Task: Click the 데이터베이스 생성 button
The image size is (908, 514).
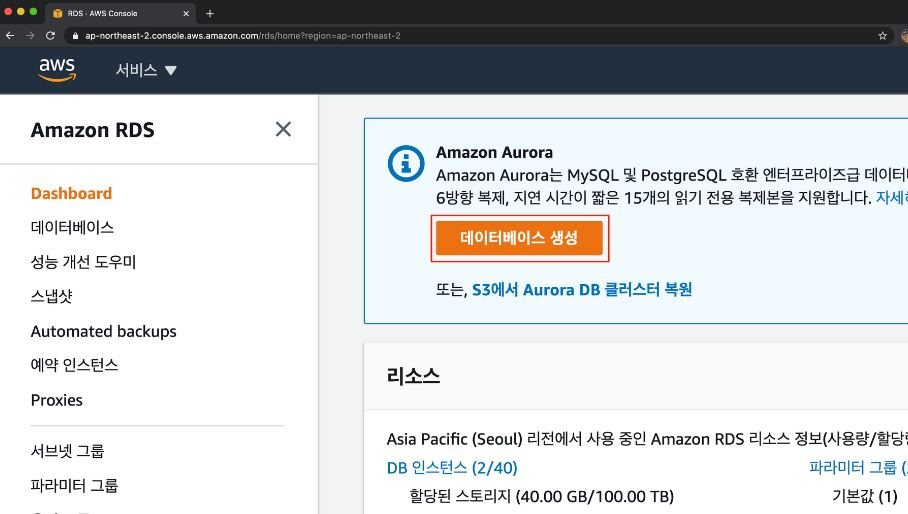Action: tap(519, 238)
